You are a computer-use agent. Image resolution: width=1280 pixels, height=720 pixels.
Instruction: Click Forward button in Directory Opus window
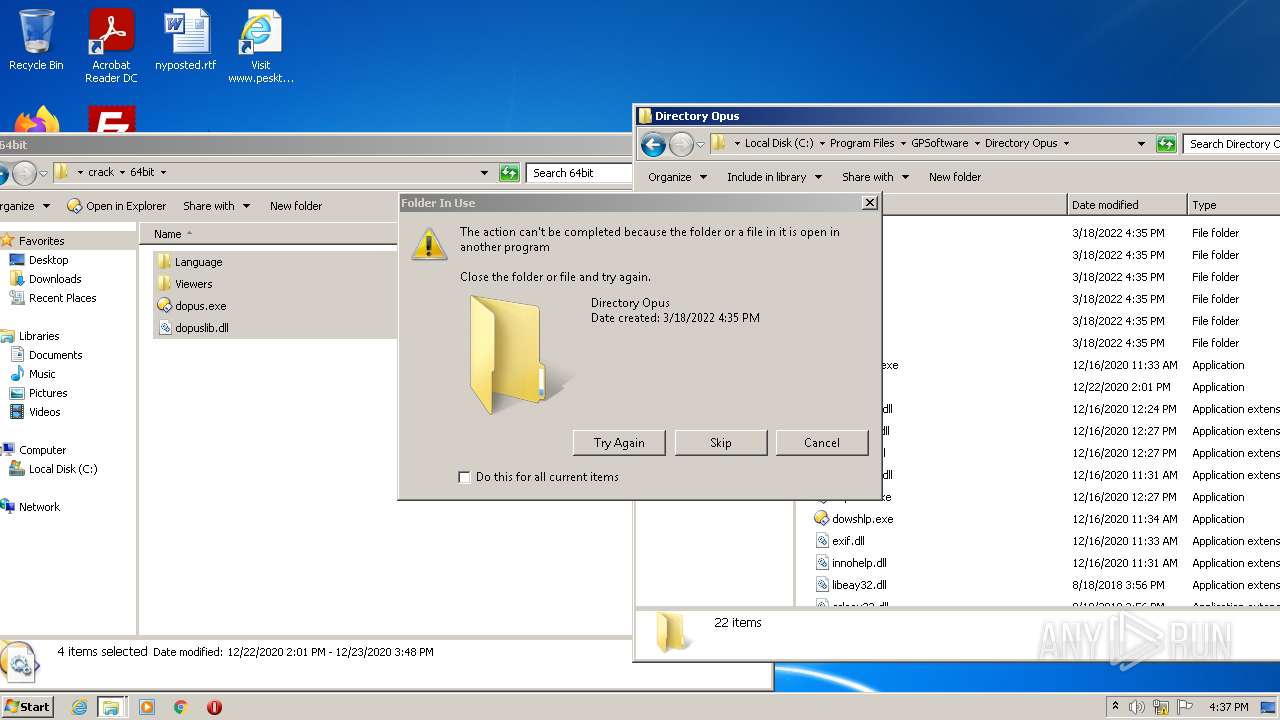coord(681,144)
